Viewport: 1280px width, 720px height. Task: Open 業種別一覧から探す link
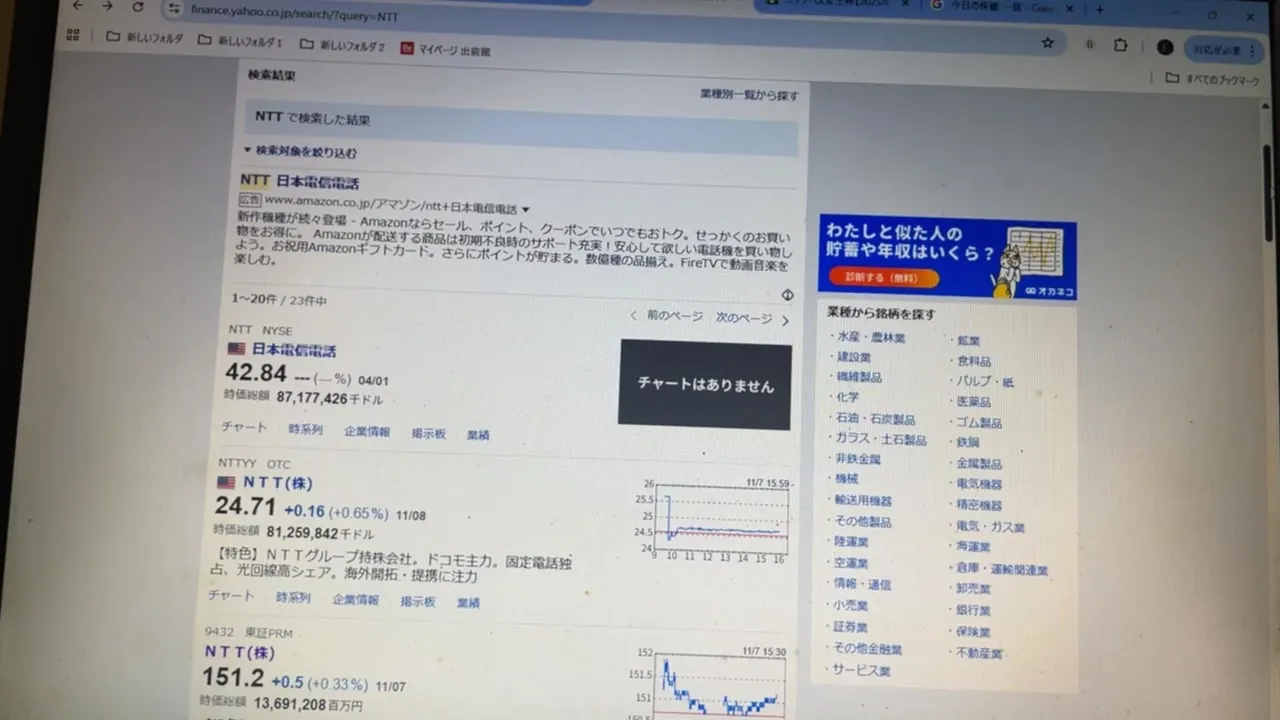(749, 95)
